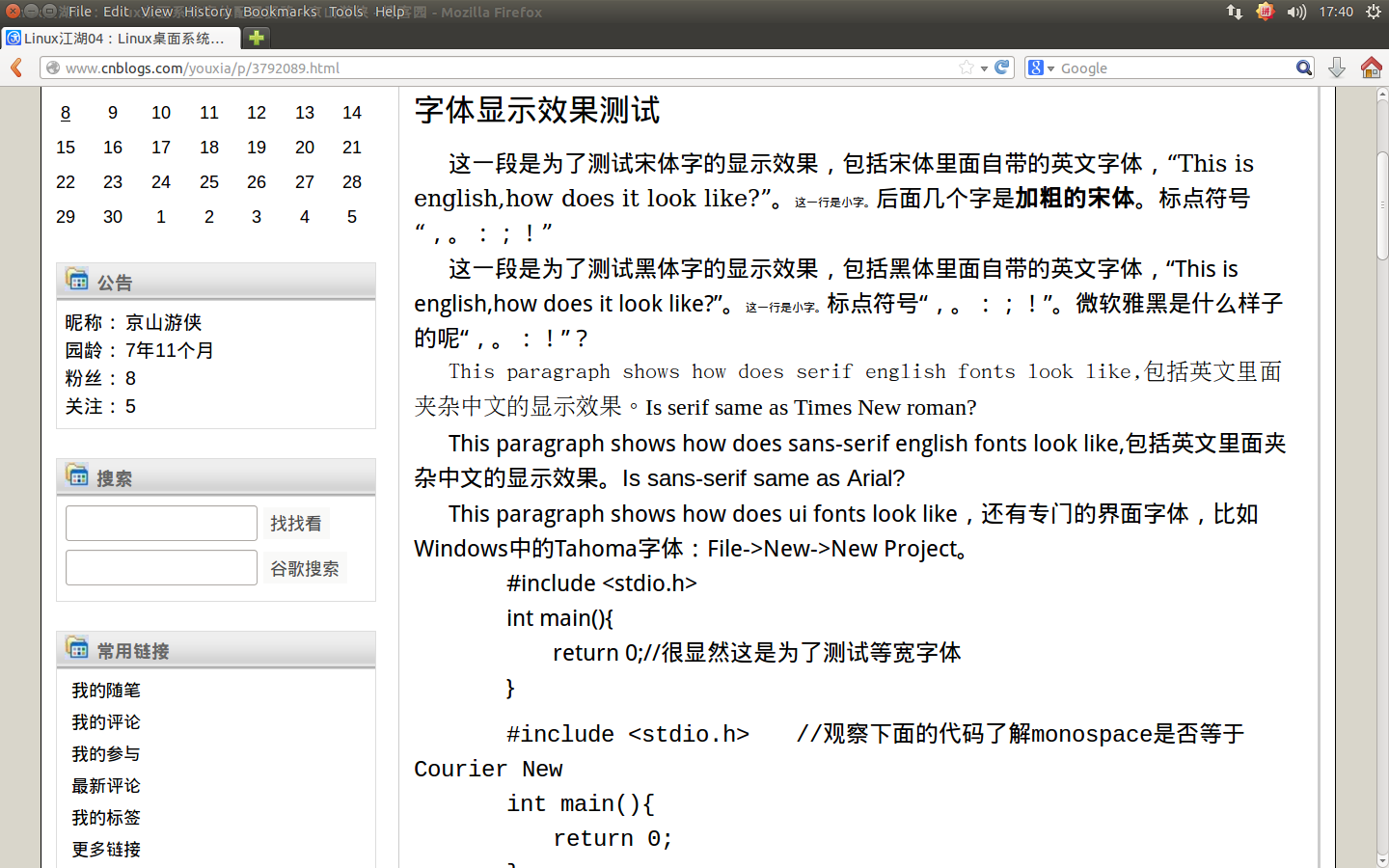
Task: Reload the page with the refresh icon
Action: pos(1002,68)
